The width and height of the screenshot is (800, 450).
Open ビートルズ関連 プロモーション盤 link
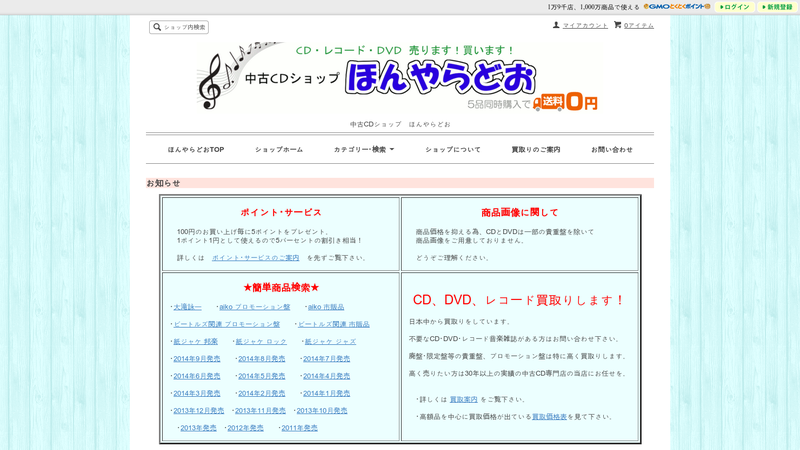227,324
